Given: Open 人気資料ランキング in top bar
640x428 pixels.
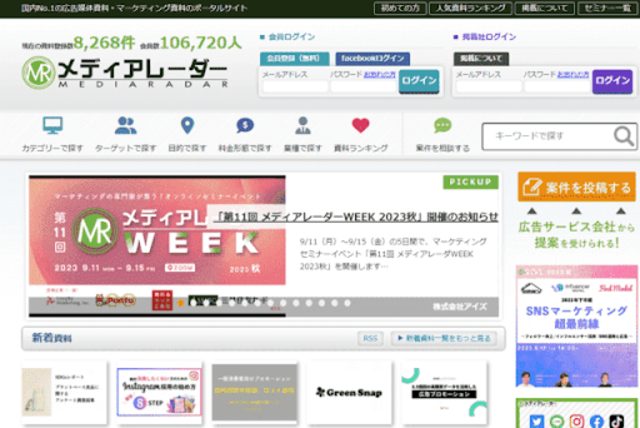Looking at the screenshot, I should pos(471,8).
